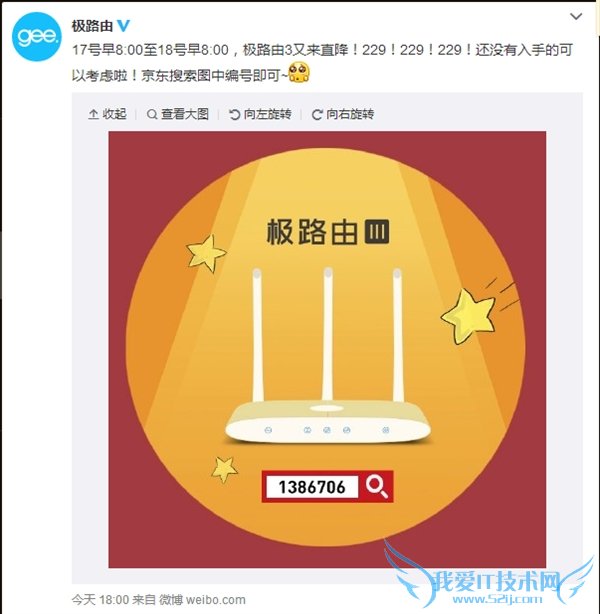600x614 pixels.
Task: Click the large yellow star right of the router
Action: pos(468,316)
